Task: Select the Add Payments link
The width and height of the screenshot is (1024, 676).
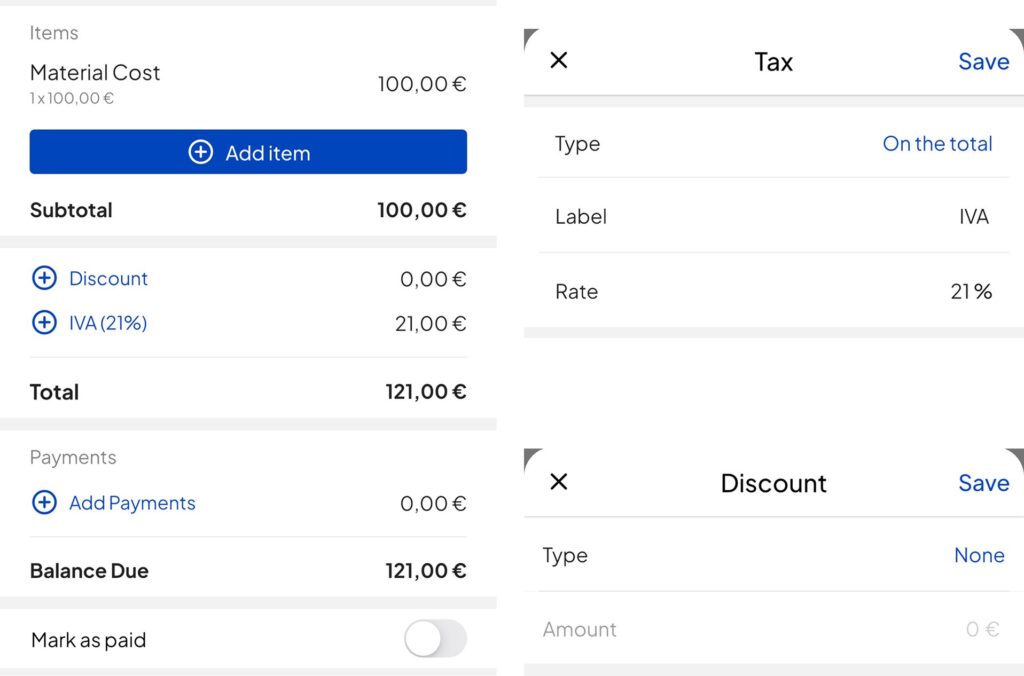Action: click(132, 503)
